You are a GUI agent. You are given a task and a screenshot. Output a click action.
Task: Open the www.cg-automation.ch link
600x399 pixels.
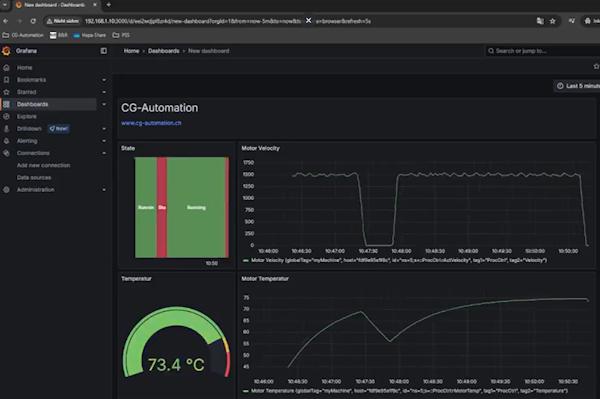point(151,123)
